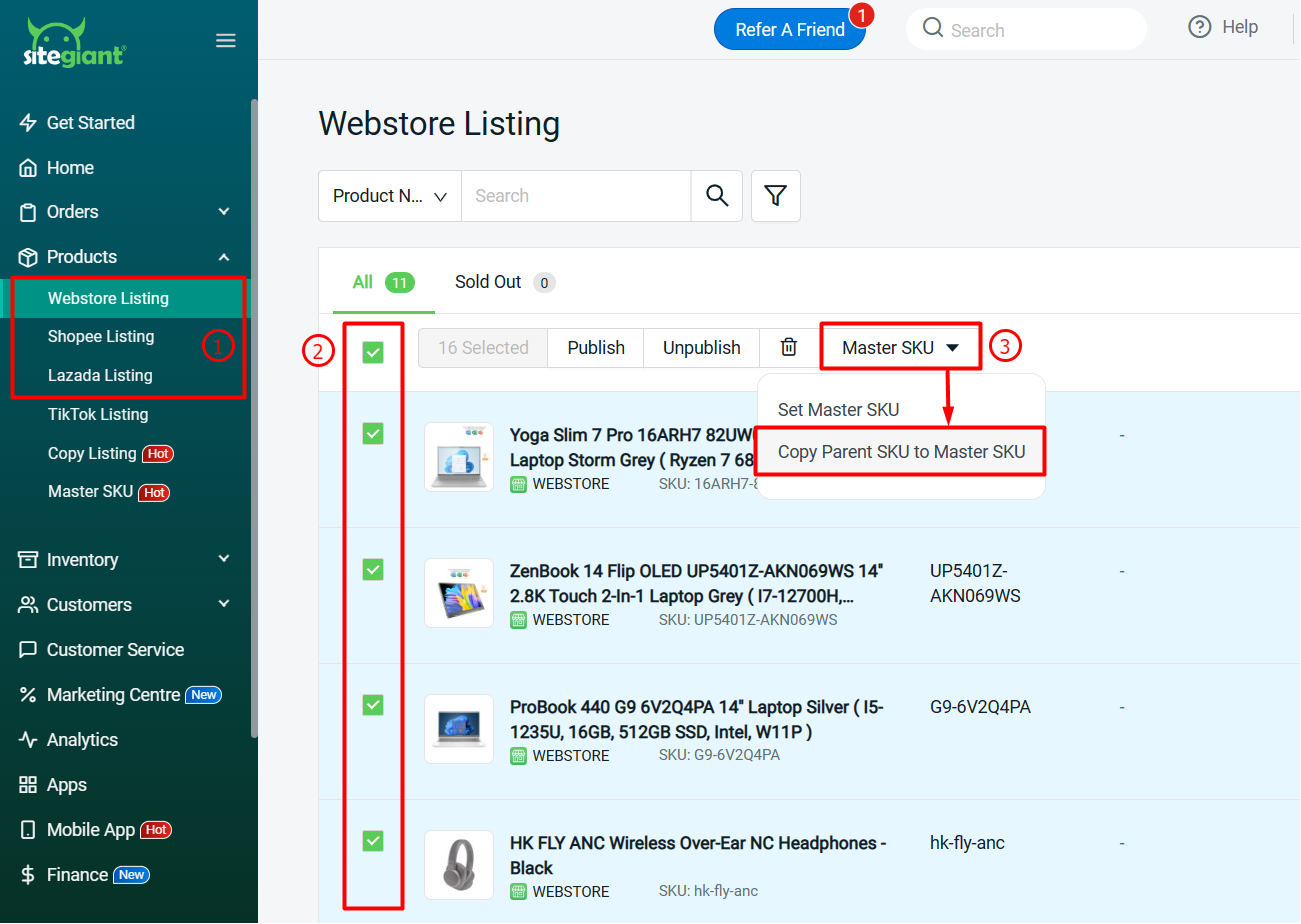Open the Product Name search type dropdown
The height and width of the screenshot is (924, 1301).
click(390, 196)
